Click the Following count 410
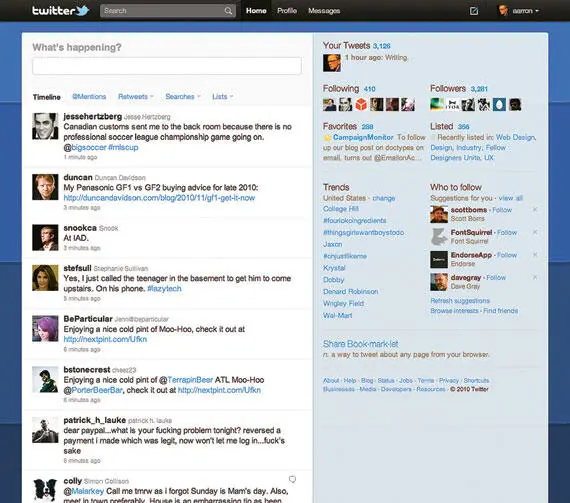This screenshot has width=570, height=503. click(x=369, y=89)
